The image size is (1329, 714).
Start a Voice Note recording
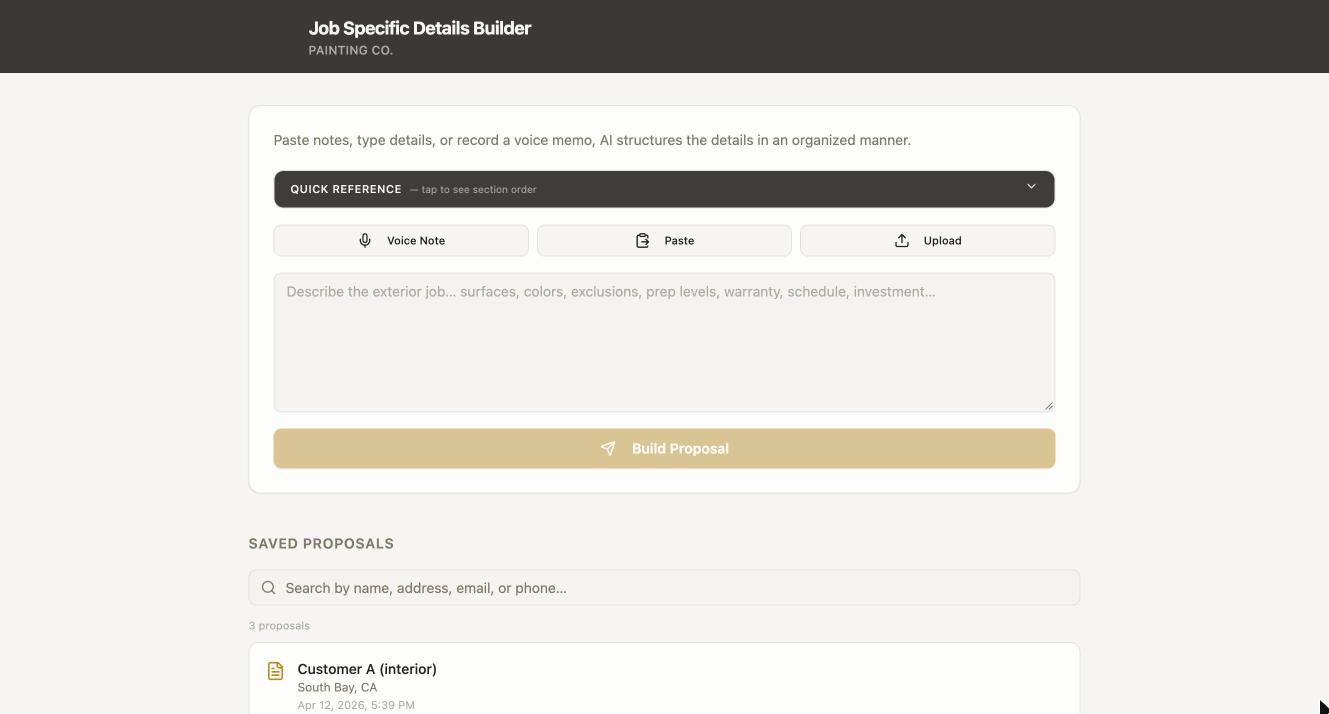[401, 240]
